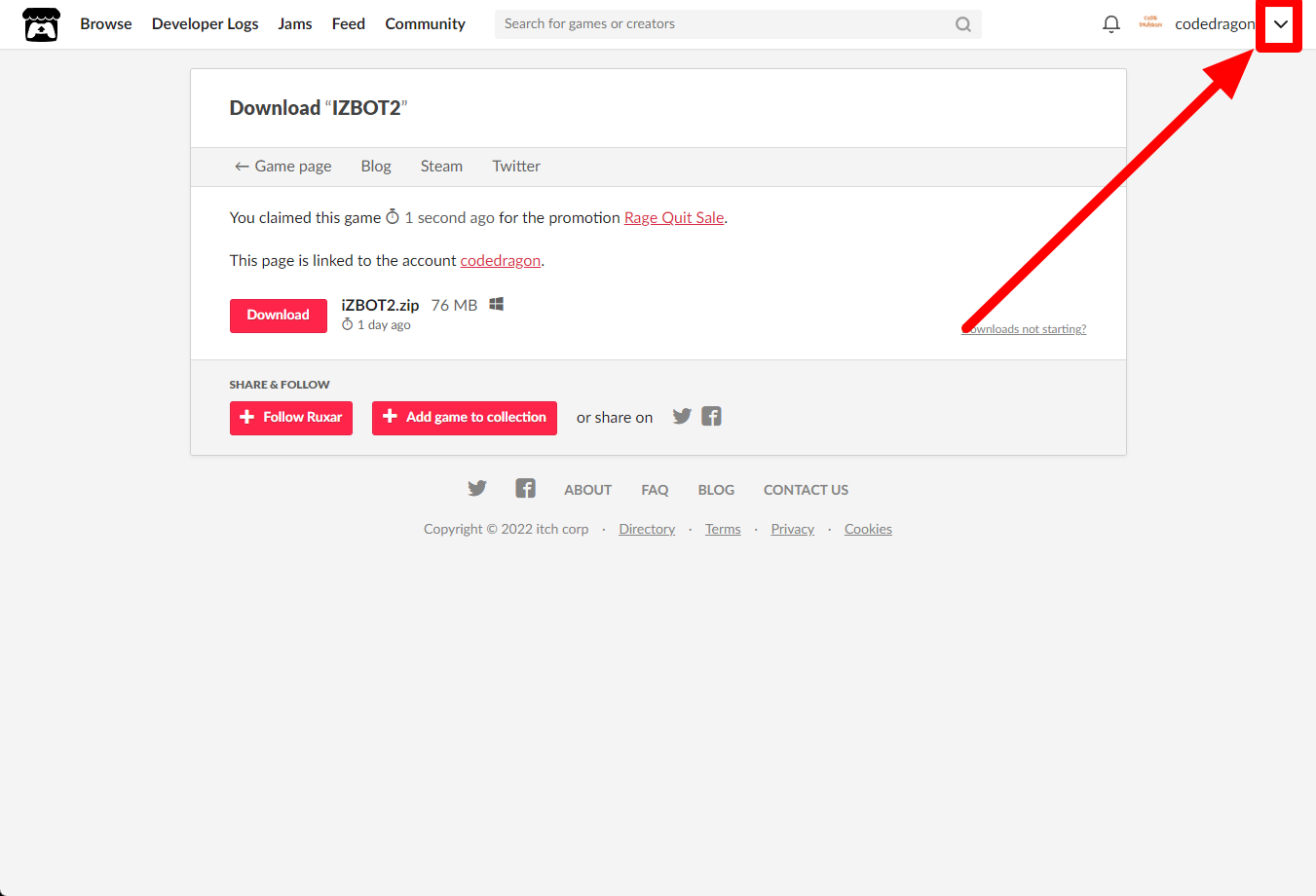Viewport: 1316px width, 896px height.
Task: Click the 1 day ago timestamp
Action: coord(384,325)
